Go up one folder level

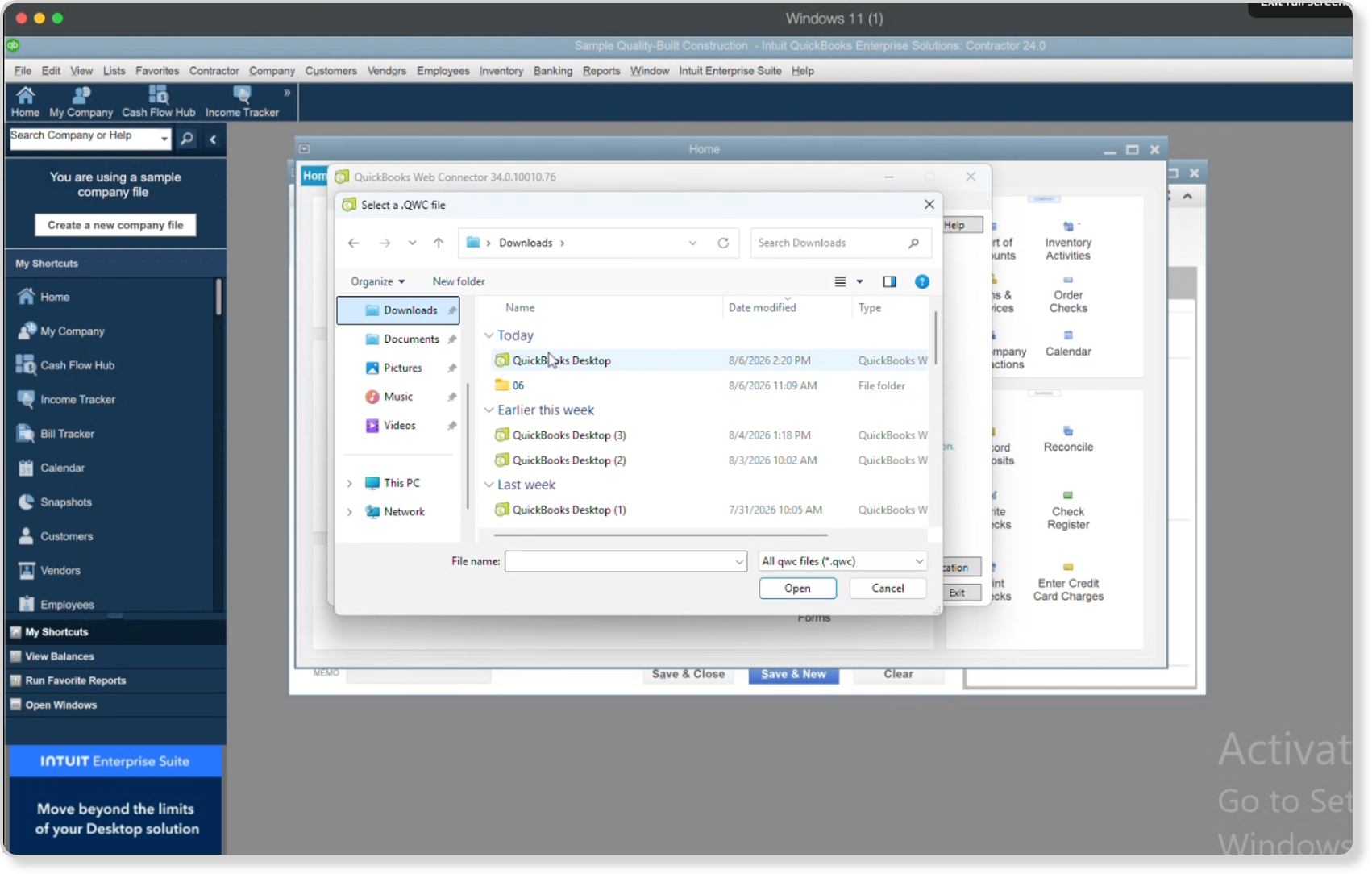click(x=439, y=243)
